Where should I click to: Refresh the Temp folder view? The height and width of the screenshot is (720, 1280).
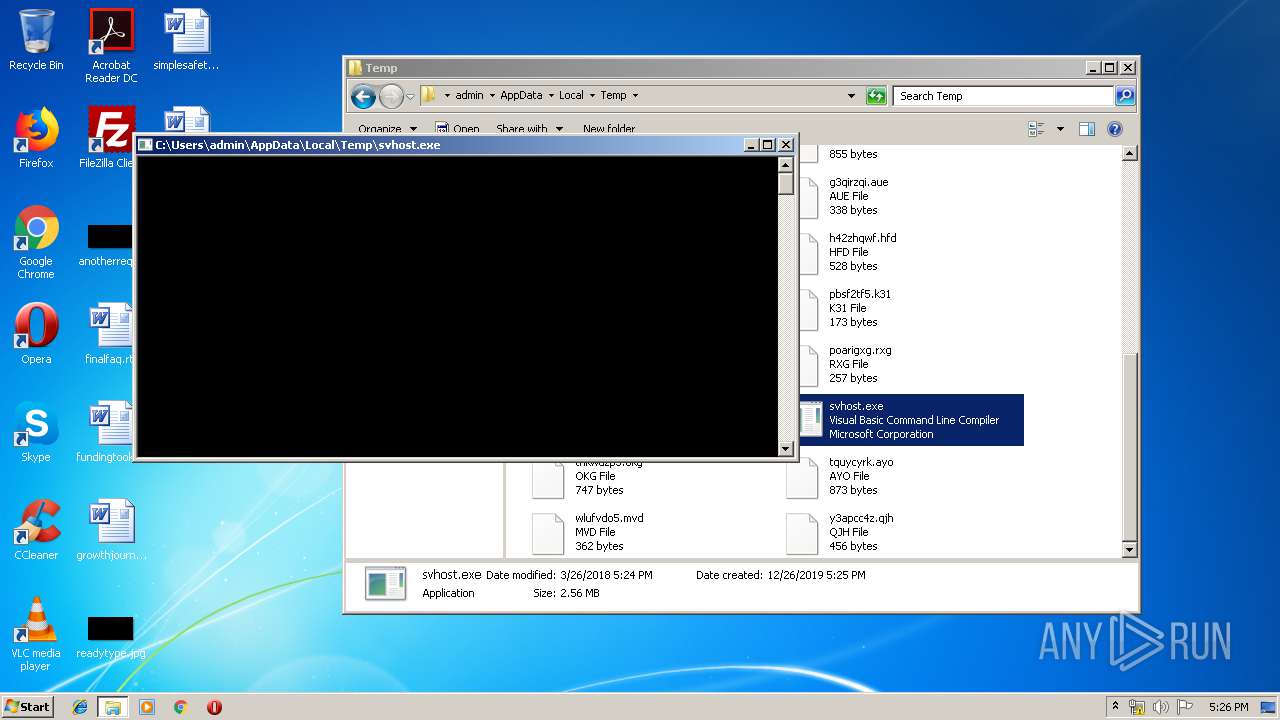[x=876, y=96]
